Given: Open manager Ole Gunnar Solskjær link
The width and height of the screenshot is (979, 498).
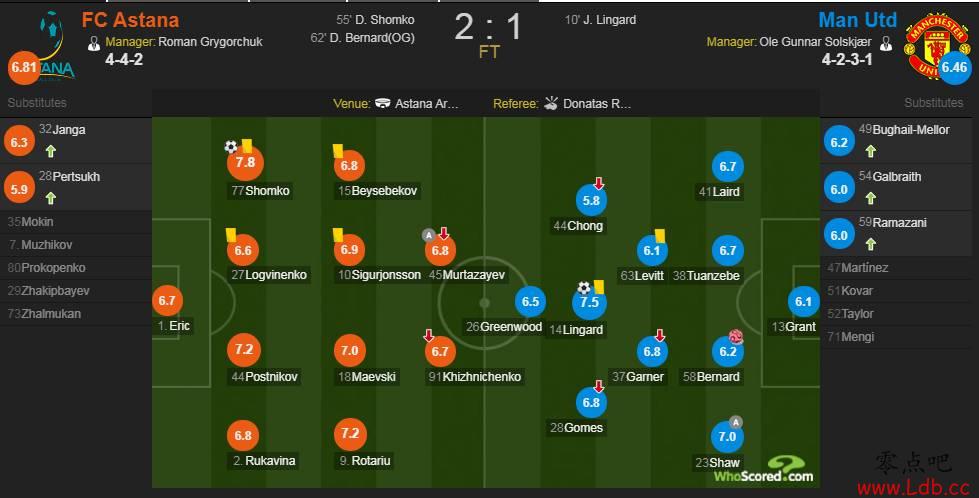Looking at the screenshot, I should tap(815, 42).
